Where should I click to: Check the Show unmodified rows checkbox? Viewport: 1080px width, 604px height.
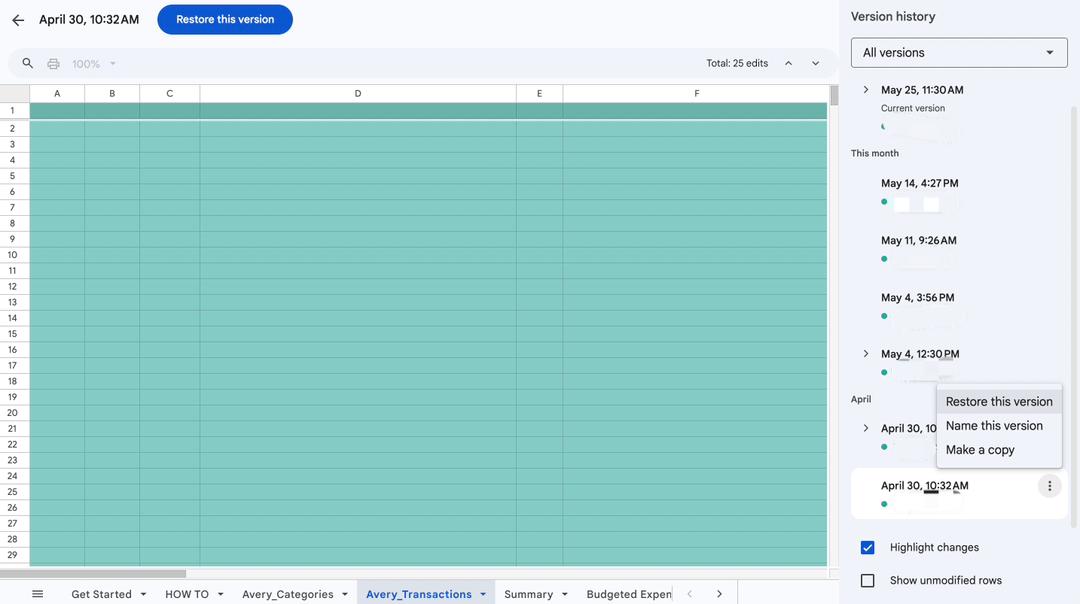868,581
